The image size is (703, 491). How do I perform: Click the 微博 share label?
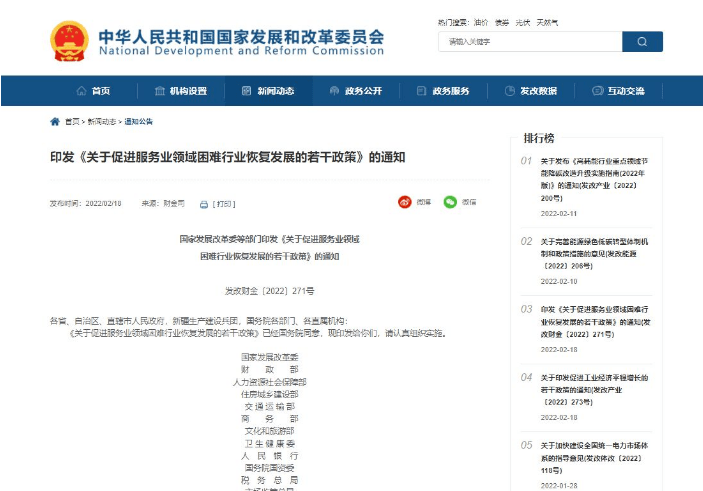tap(424, 202)
